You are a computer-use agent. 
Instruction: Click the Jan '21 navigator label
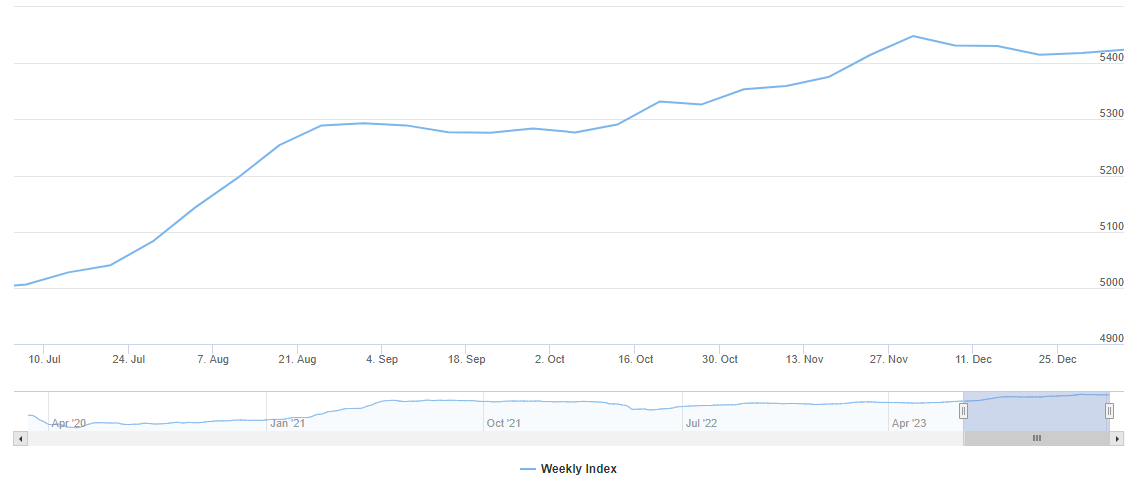pyautogui.click(x=287, y=423)
